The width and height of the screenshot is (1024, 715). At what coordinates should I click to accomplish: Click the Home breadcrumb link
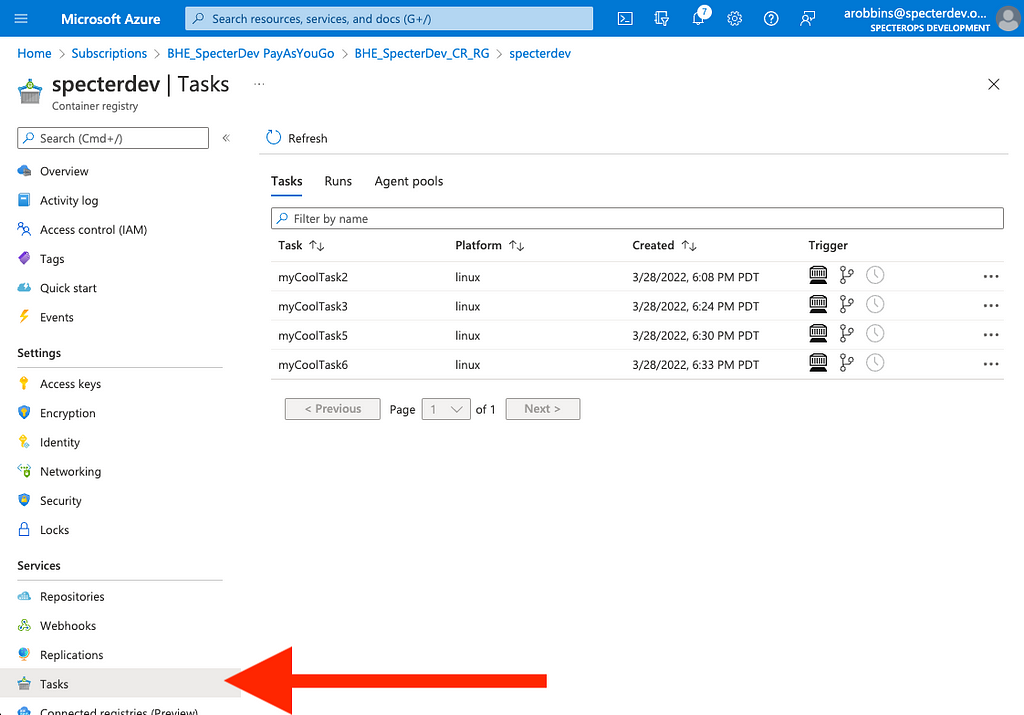click(x=34, y=54)
